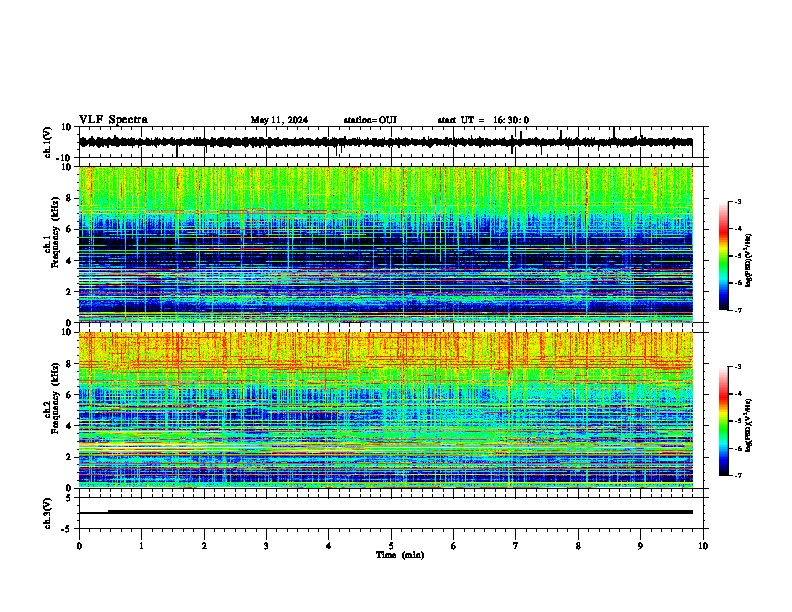Click the '-10' tick on the ch.1(V) axis

(x=65, y=158)
